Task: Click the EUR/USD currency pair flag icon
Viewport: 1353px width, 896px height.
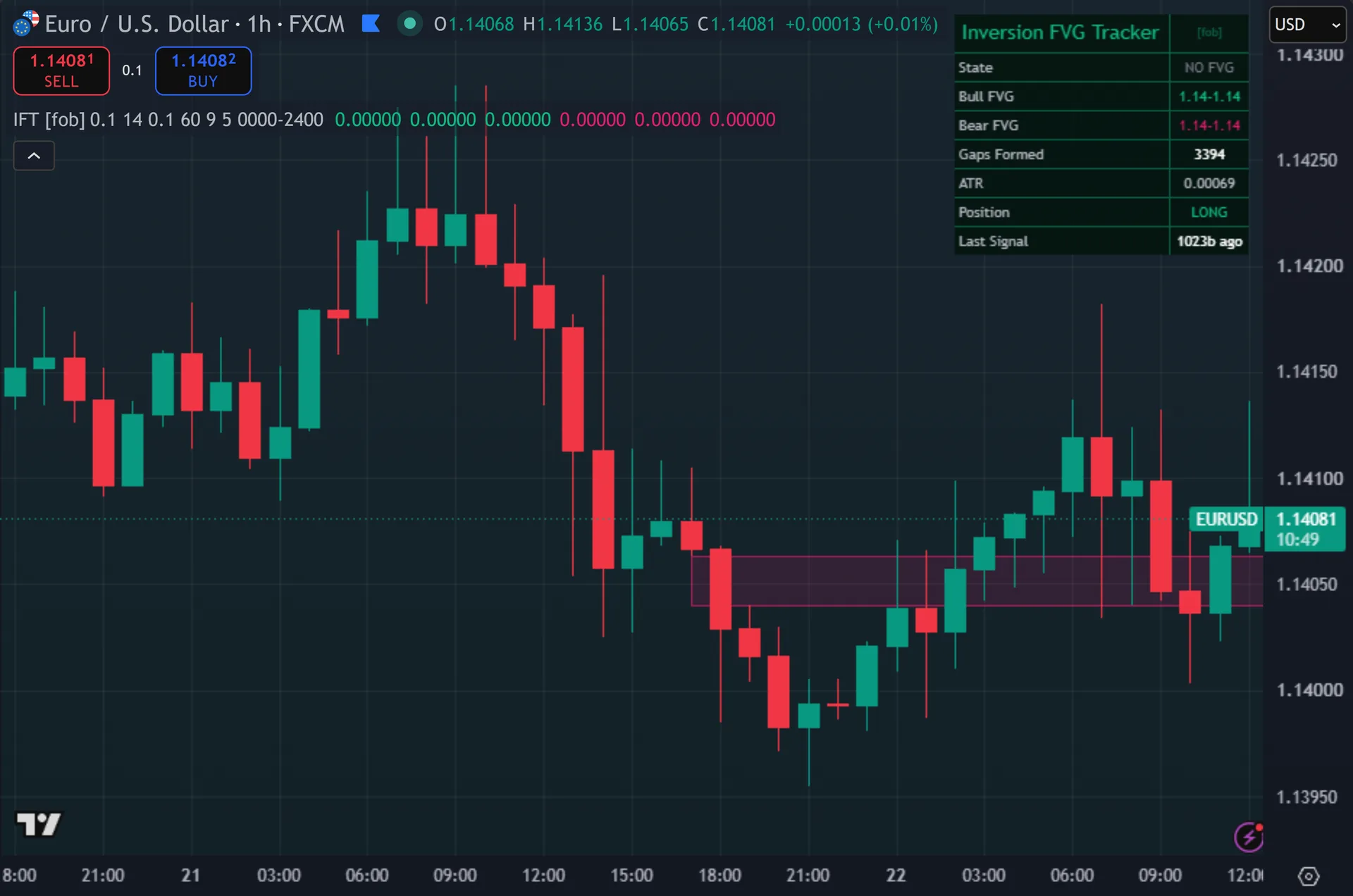Action: 26,23
